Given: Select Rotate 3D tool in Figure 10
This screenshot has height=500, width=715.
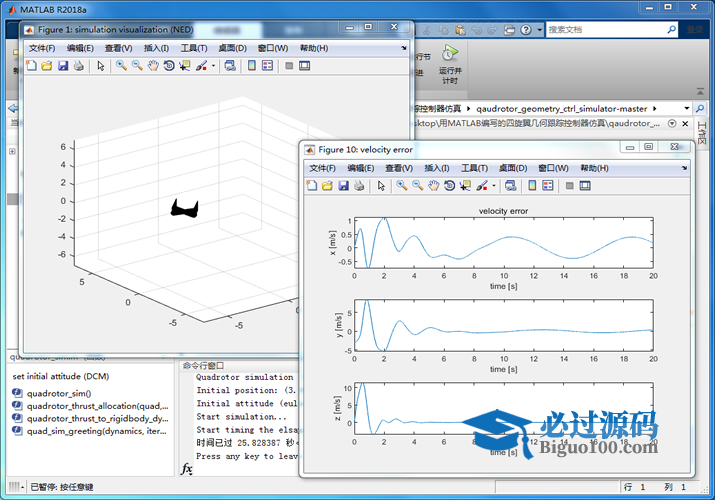Looking at the screenshot, I should tap(450, 186).
